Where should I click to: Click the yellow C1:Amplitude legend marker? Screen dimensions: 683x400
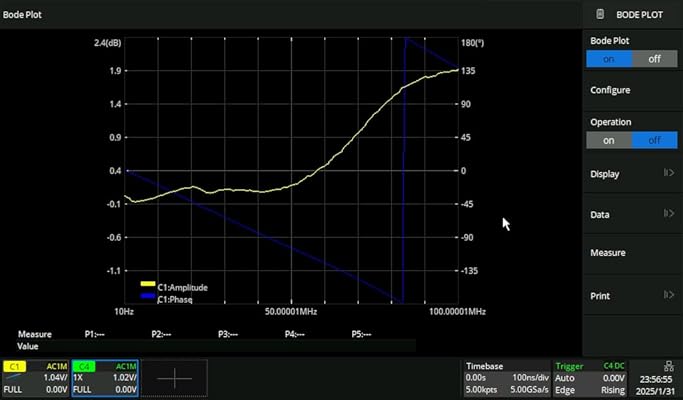148,287
